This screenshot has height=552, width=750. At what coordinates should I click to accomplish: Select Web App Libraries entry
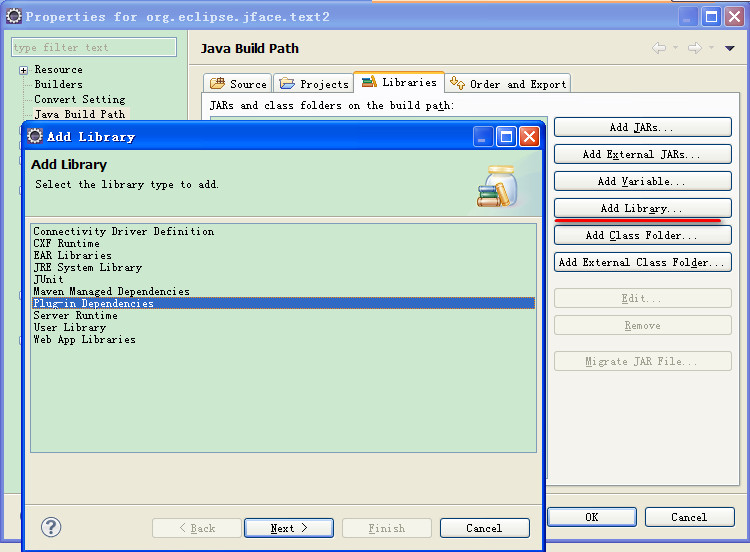(x=283, y=339)
